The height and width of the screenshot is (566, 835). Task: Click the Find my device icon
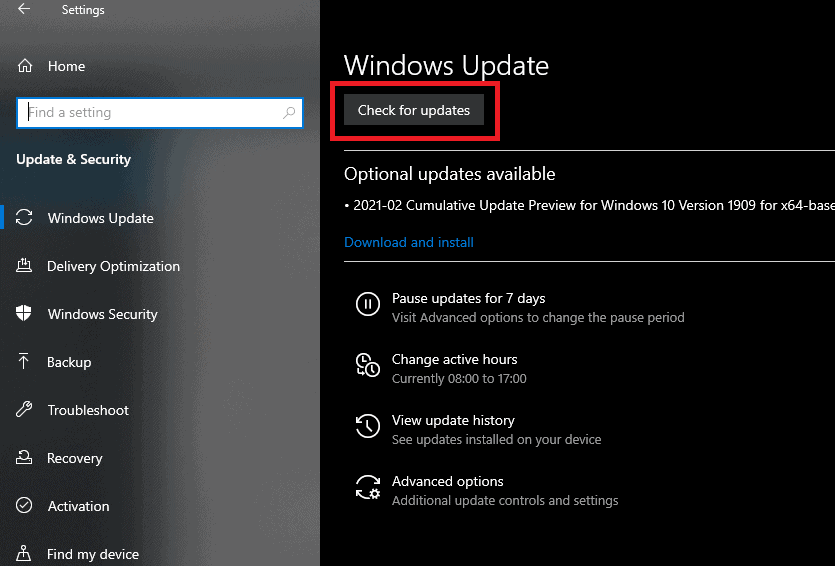(23, 553)
